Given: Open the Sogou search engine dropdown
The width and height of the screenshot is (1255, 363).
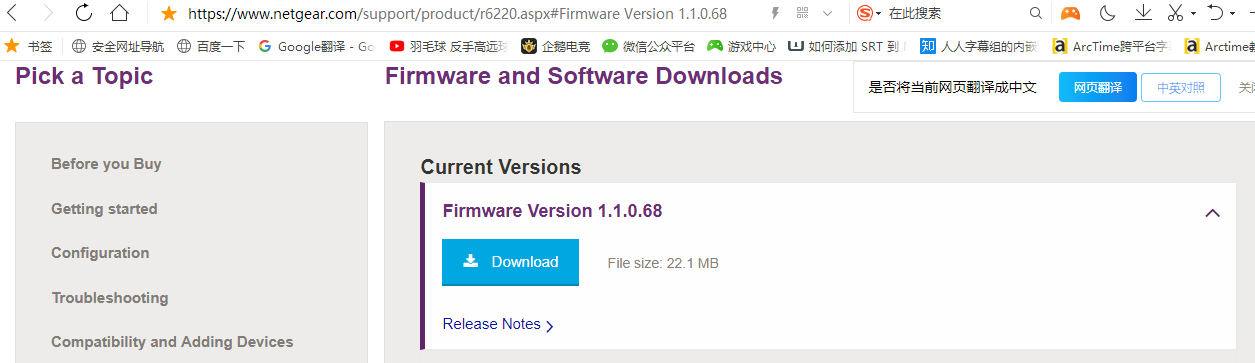Looking at the screenshot, I should click(x=870, y=14).
